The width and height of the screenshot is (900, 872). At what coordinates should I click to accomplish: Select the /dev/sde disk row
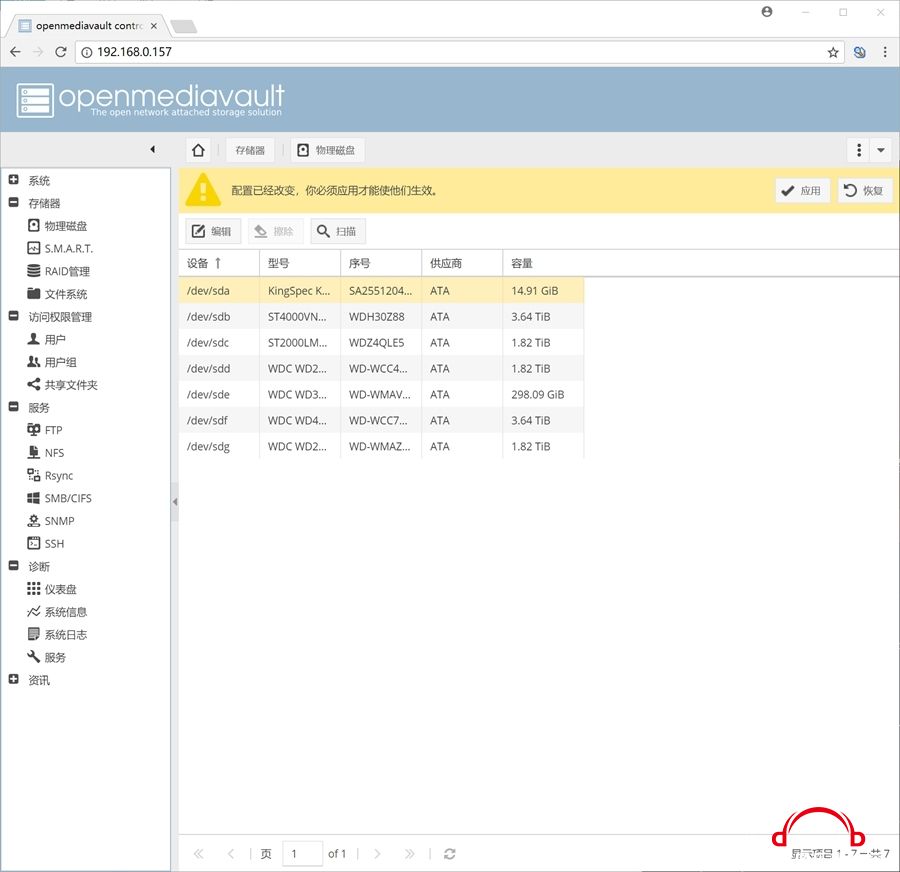click(381, 394)
